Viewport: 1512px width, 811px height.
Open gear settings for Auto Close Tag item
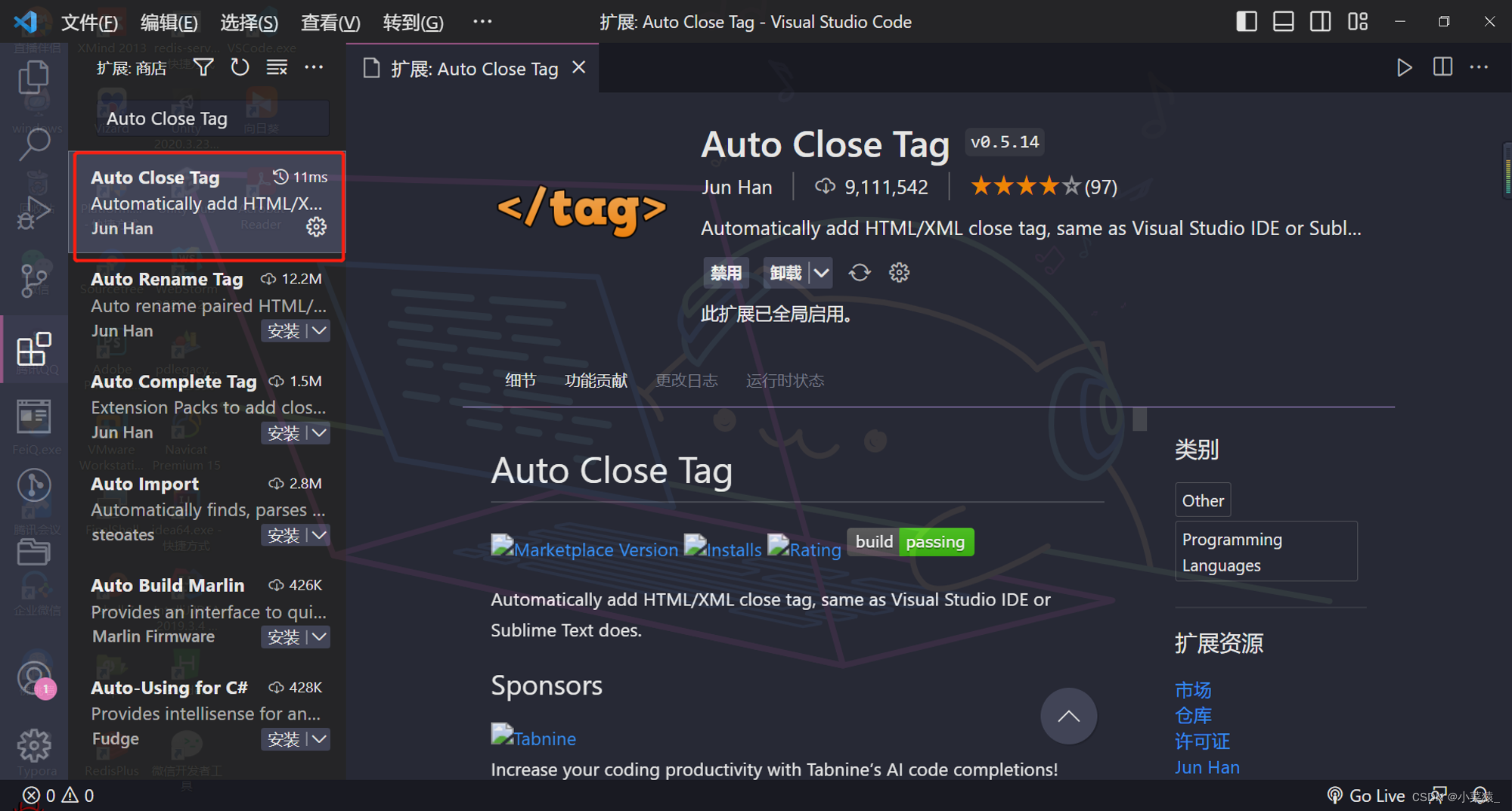[x=316, y=227]
